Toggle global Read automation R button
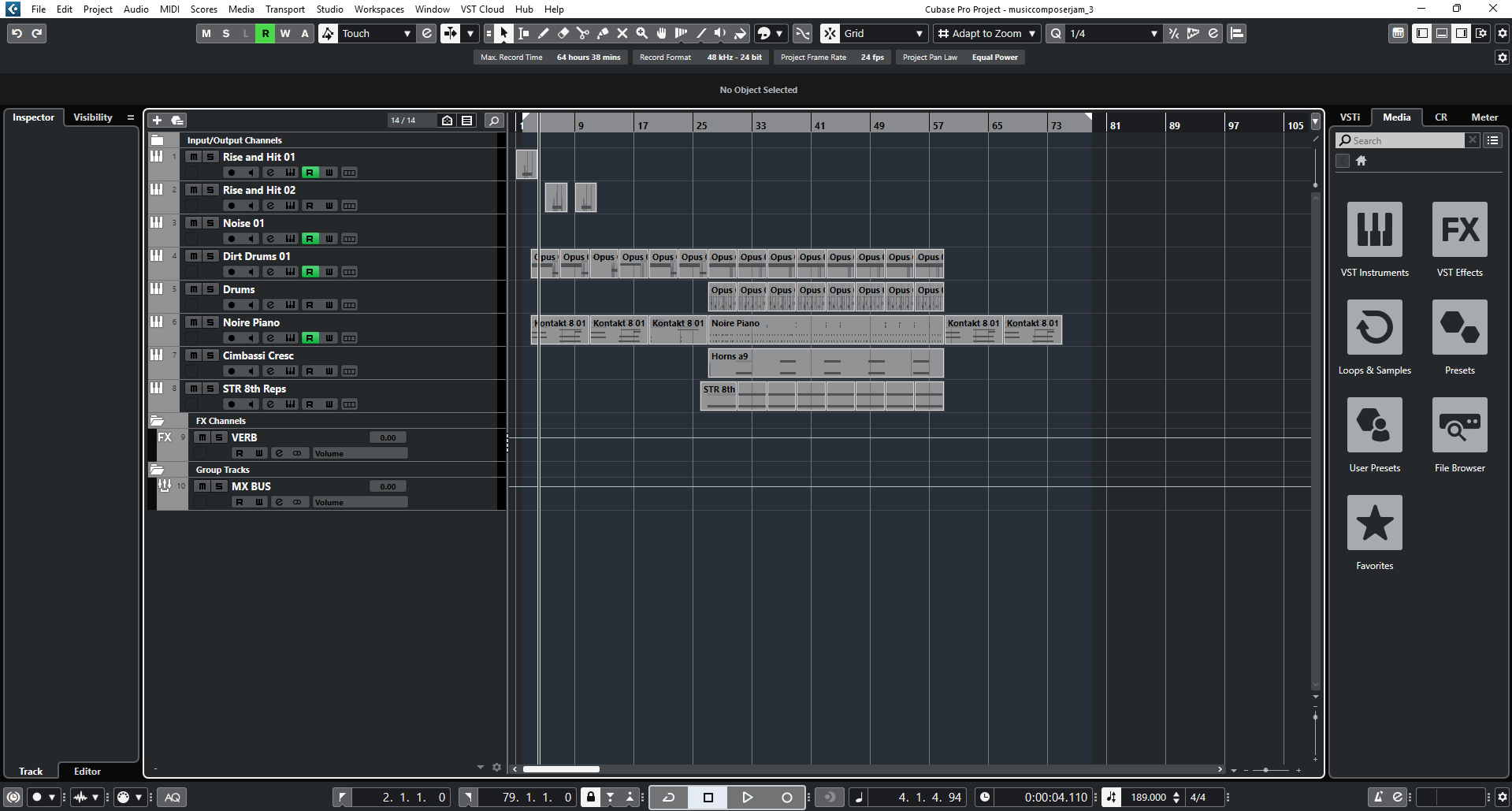1512x811 pixels. [266, 33]
